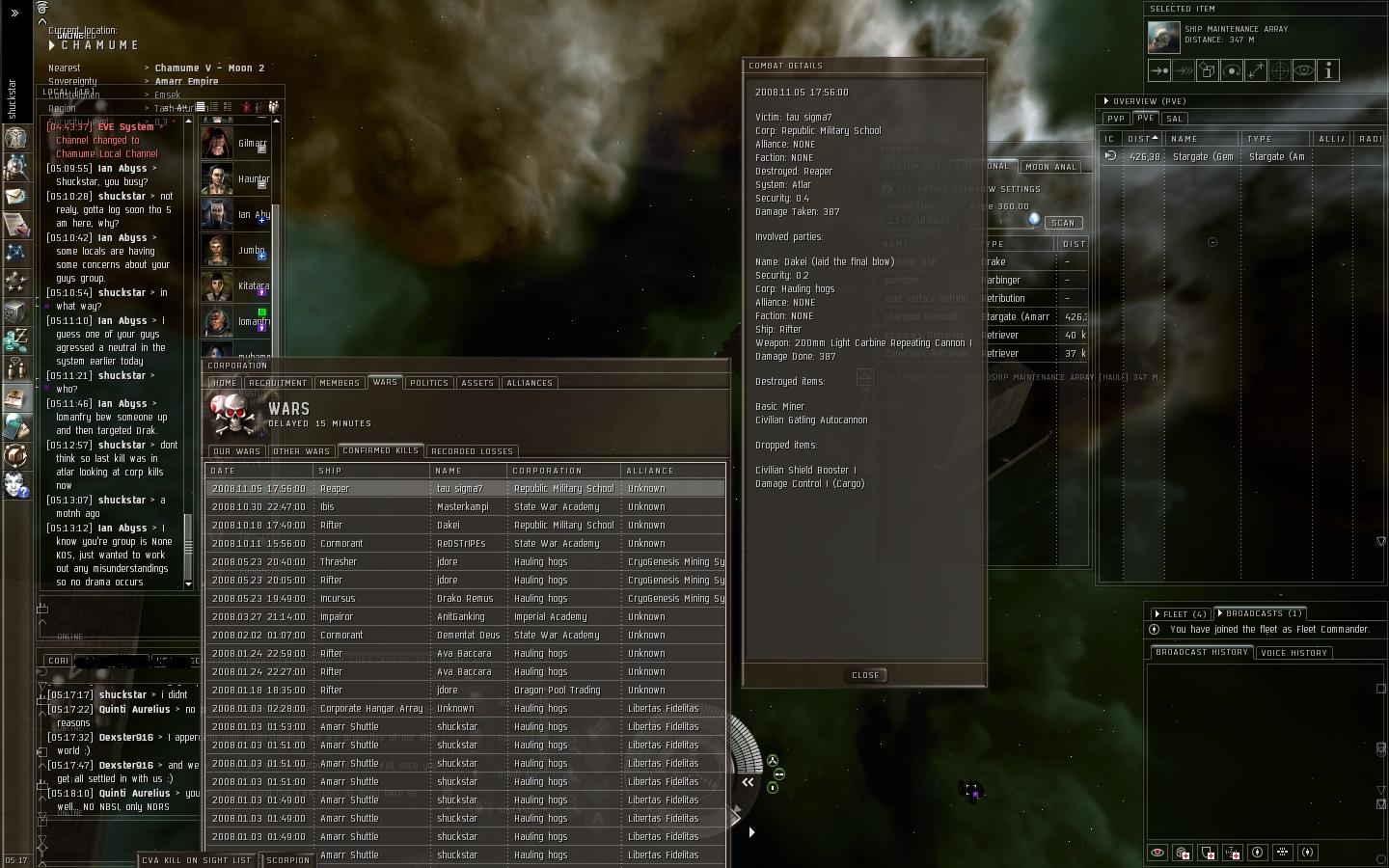Open the Alliances tab

click(x=531, y=383)
